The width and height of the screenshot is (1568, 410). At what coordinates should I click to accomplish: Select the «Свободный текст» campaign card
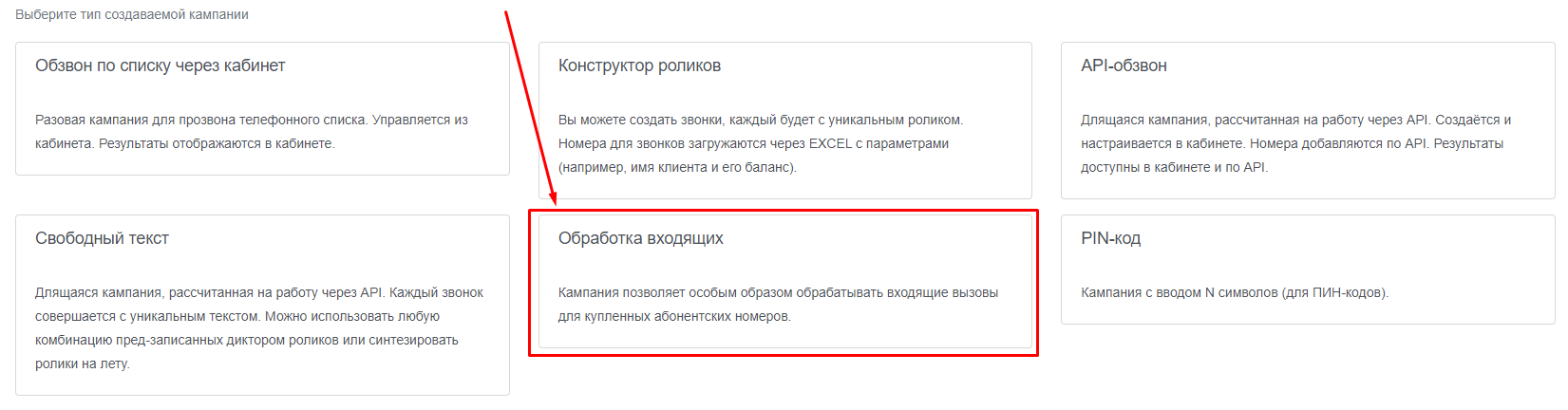pyautogui.click(x=262, y=305)
